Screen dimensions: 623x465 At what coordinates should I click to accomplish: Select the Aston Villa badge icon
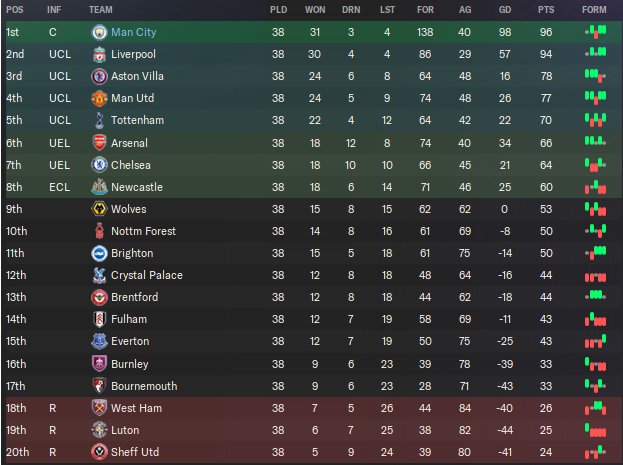pyautogui.click(x=98, y=76)
